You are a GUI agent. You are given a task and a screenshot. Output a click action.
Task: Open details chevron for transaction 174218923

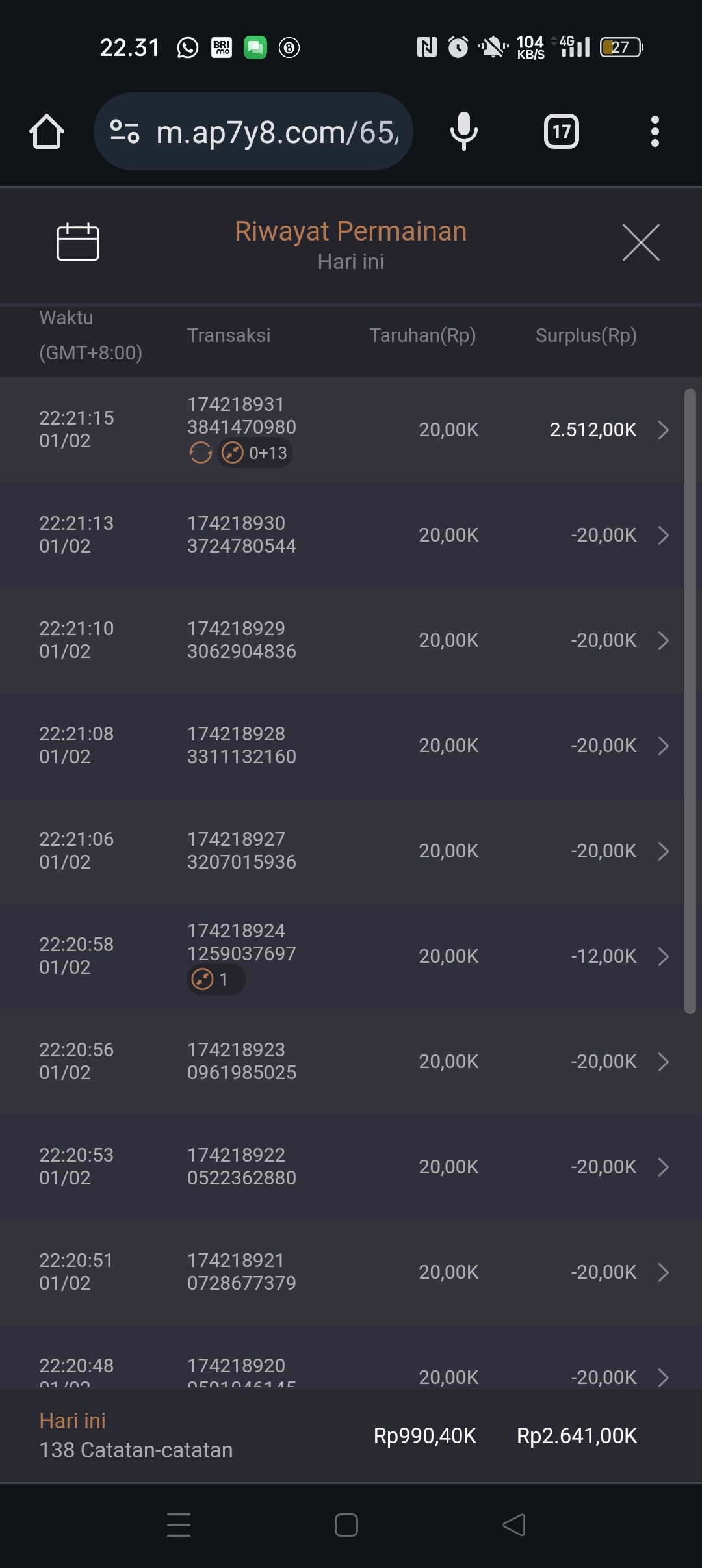663,1062
